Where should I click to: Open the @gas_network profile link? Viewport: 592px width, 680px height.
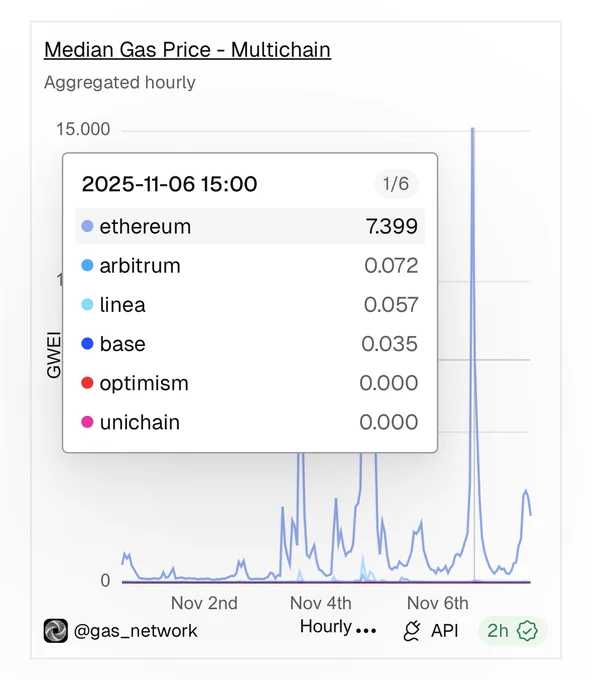tap(135, 631)
